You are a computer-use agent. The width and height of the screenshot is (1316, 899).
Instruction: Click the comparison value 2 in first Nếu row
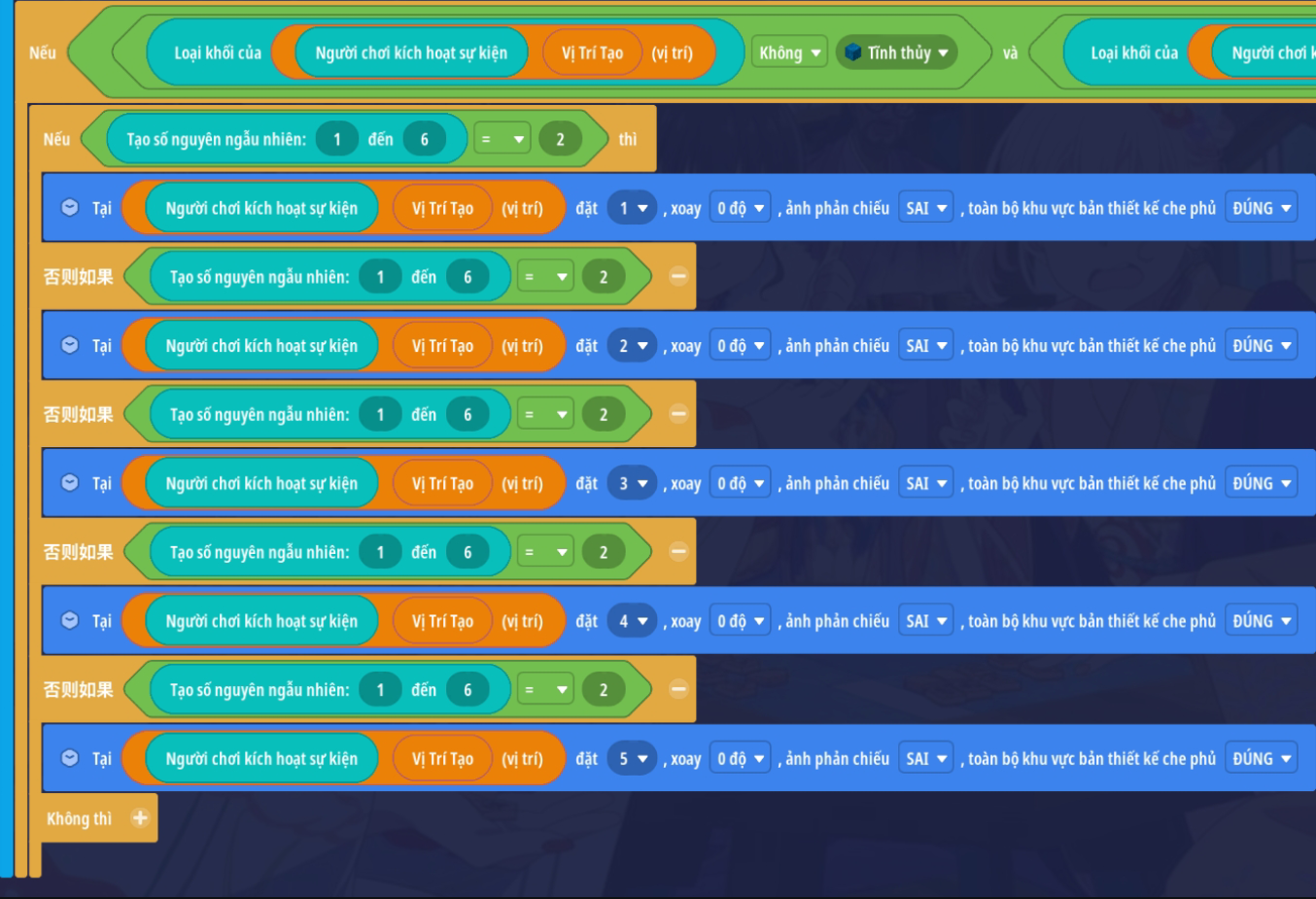(560, 140)
